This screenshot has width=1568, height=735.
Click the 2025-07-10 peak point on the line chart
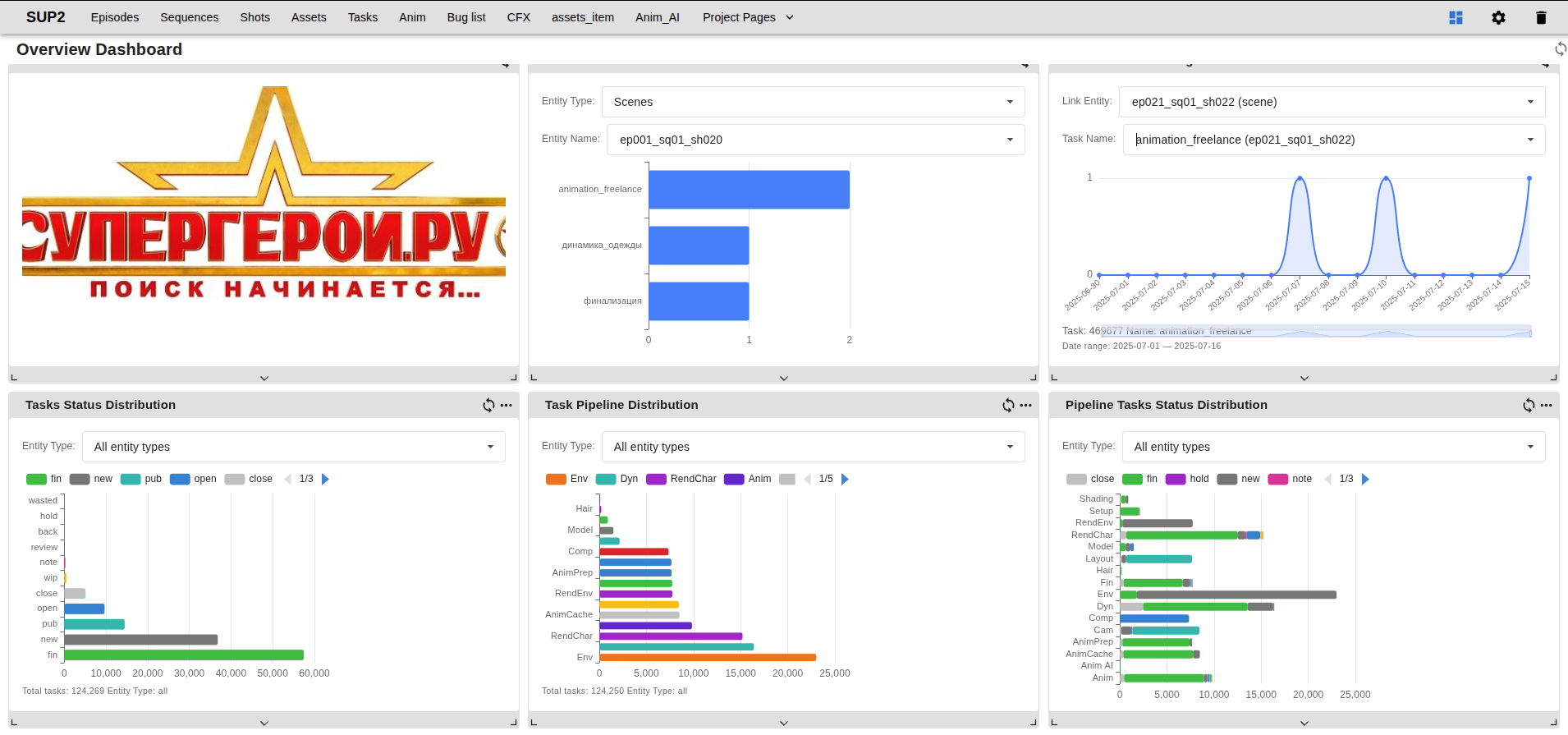(1386, 178)
